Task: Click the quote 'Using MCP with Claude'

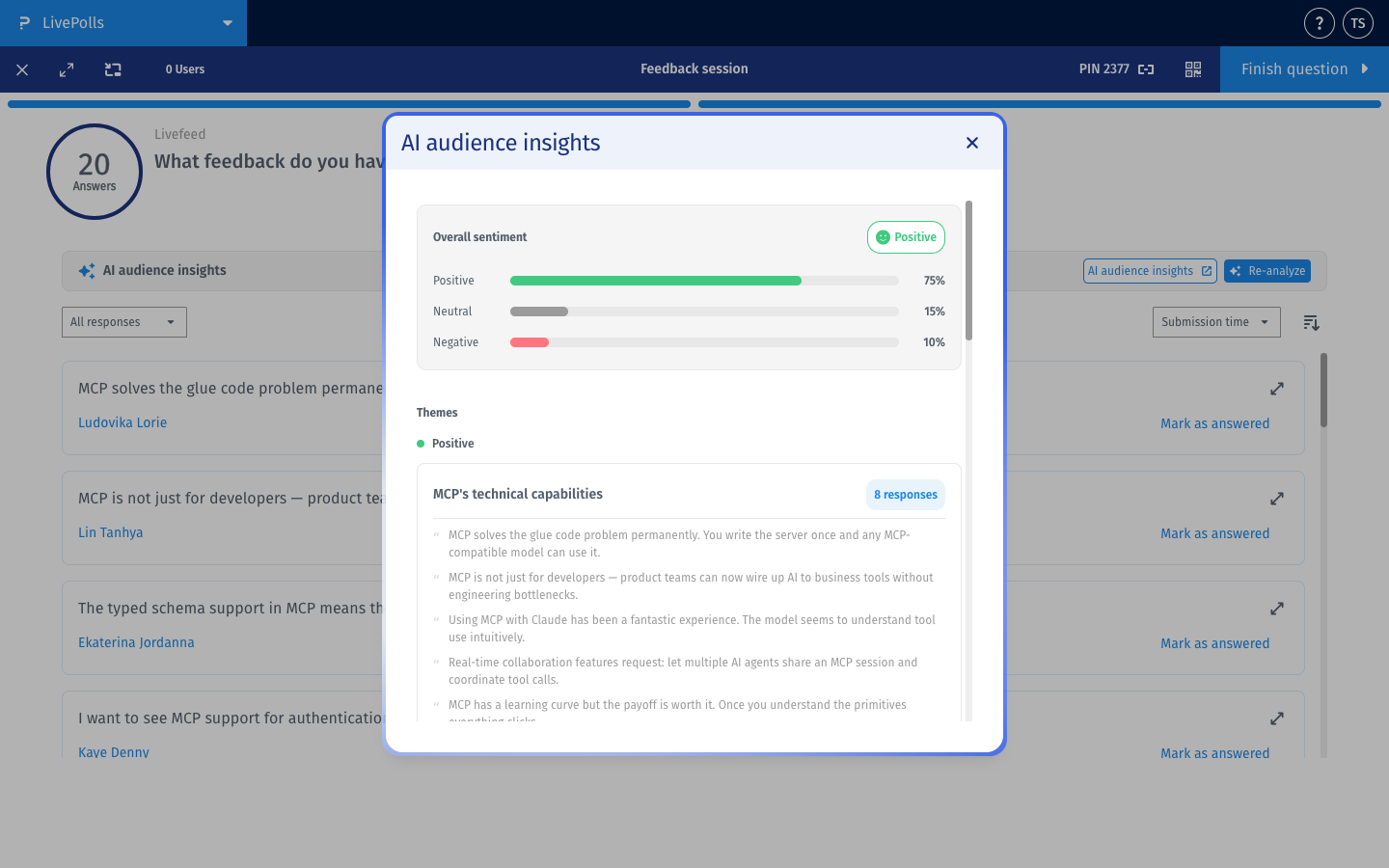Action: (692, 629)
